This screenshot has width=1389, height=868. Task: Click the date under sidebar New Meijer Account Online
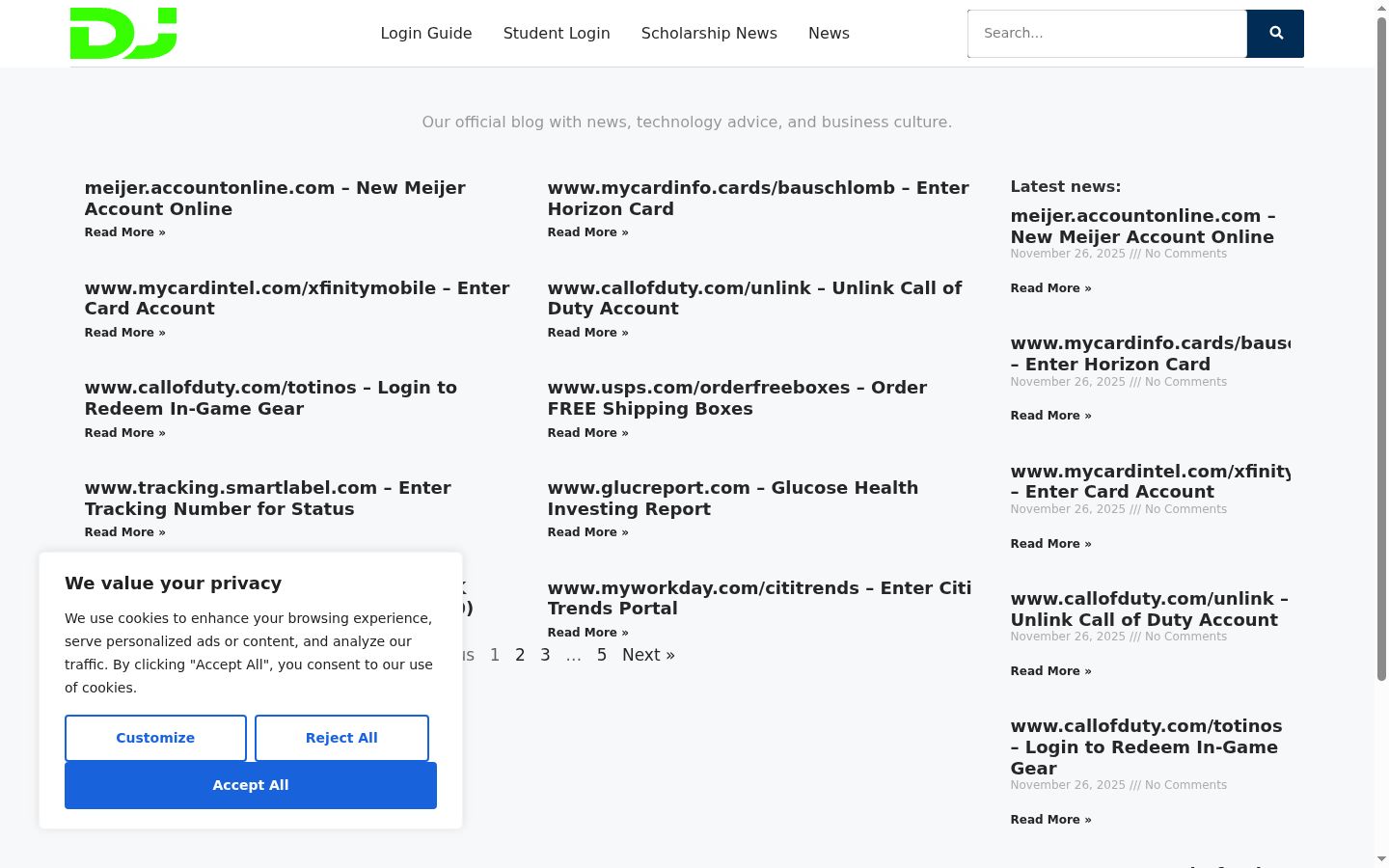1068,254
